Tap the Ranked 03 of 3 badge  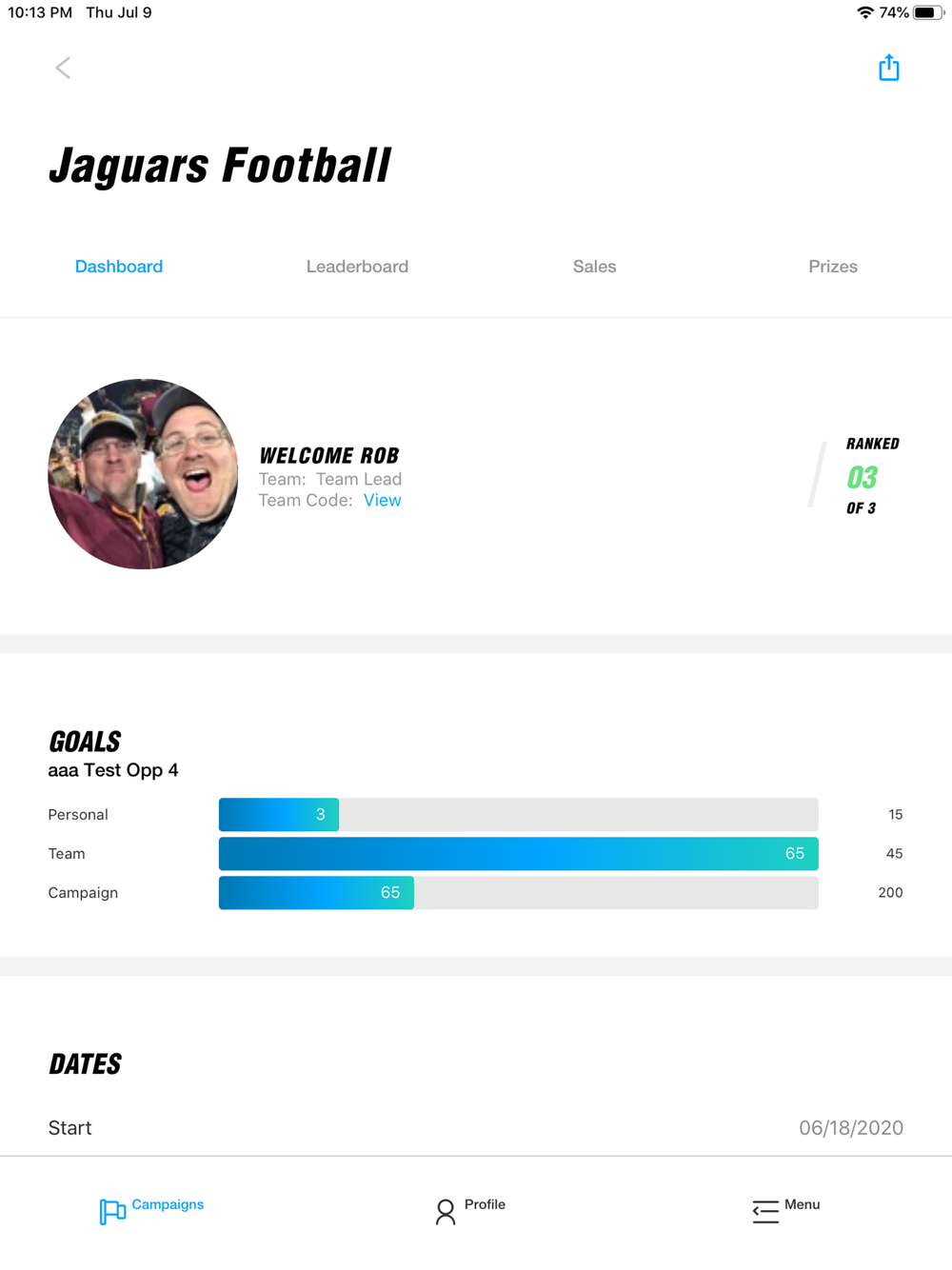[x=862, y=476]
